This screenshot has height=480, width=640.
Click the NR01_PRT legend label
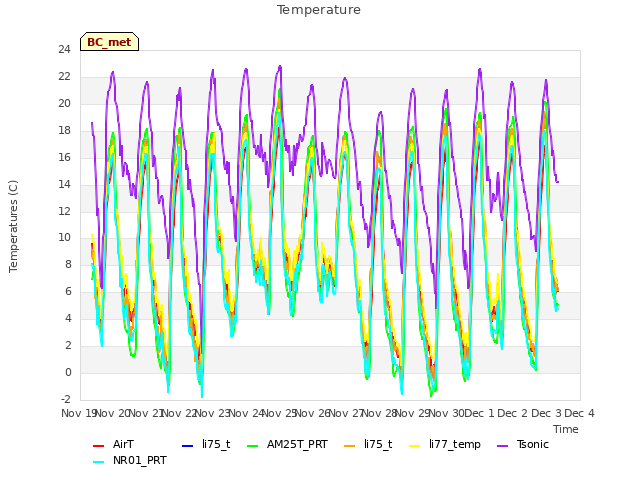click(x=140, y=460)
